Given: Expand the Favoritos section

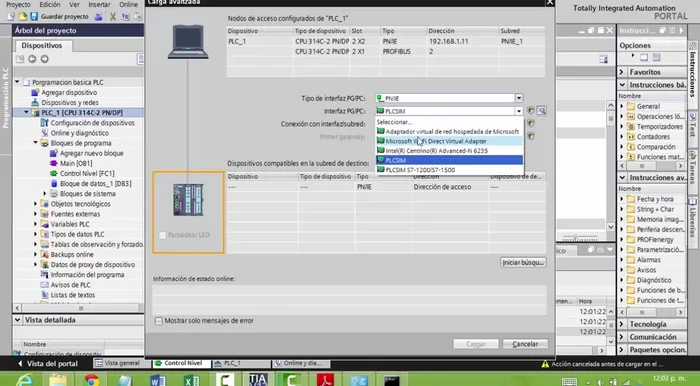Looking at the screenshot, I should pyautogui.click(x=622, y=72).
